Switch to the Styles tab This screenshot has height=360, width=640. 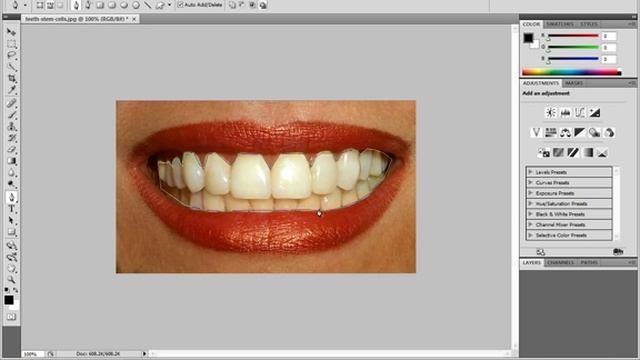(x=589, y=24)
